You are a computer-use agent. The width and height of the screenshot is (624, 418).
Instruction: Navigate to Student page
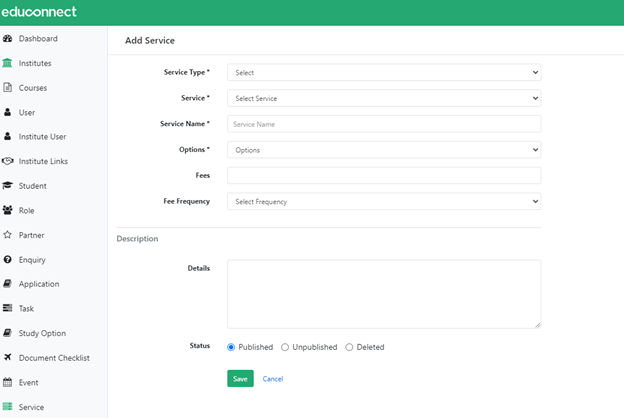(x=33, y=186)
